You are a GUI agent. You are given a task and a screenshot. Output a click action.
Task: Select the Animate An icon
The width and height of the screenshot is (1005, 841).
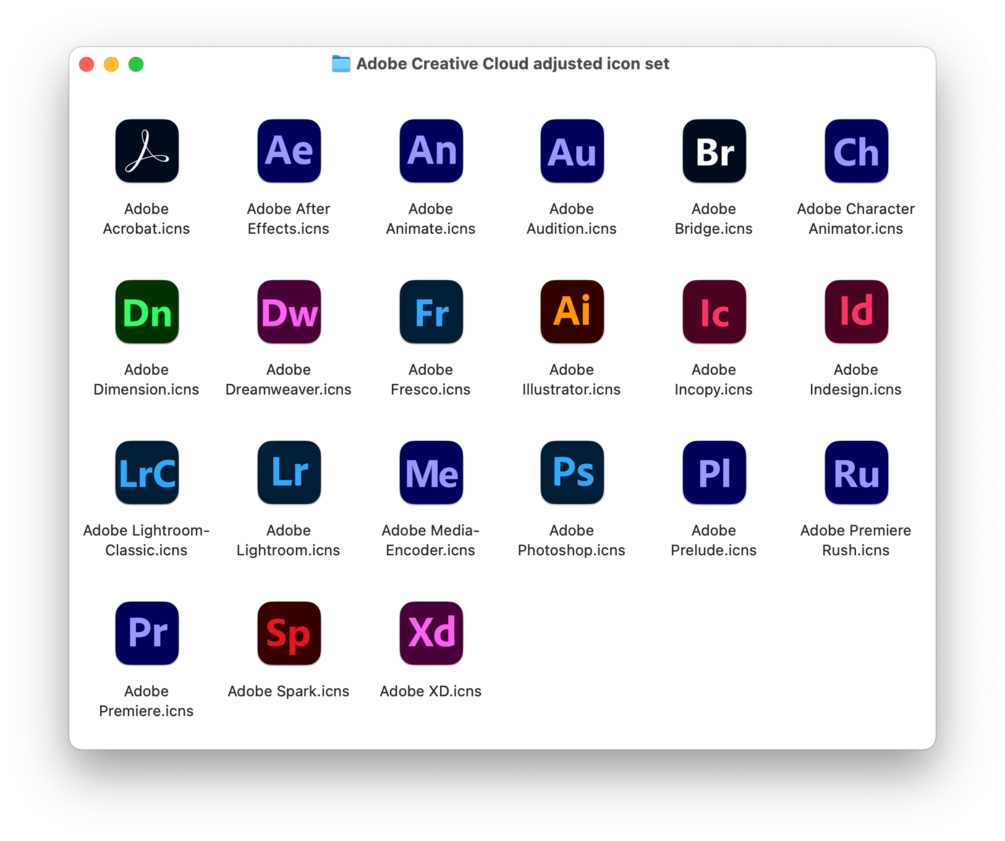(431, 151)
